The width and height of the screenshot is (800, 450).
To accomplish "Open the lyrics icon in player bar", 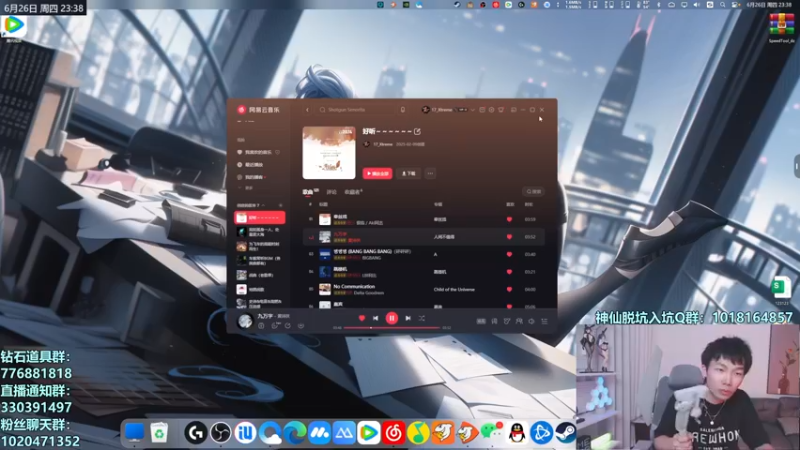I will [494, 321].
